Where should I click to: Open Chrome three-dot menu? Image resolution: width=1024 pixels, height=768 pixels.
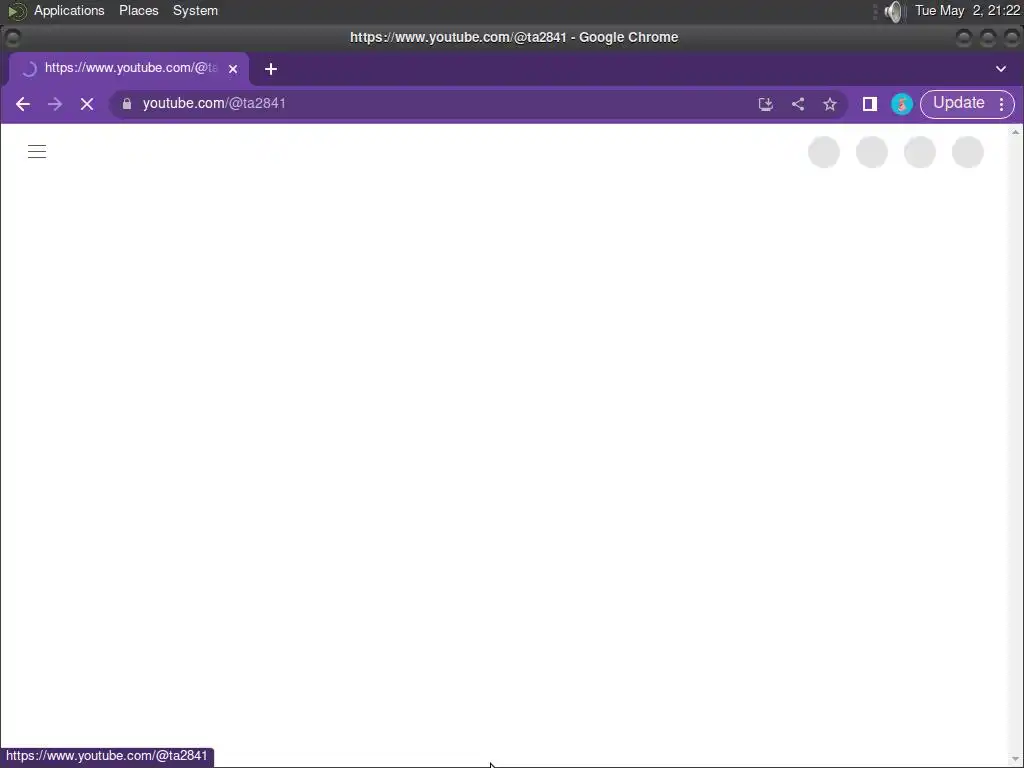(x=1002, y=104)
